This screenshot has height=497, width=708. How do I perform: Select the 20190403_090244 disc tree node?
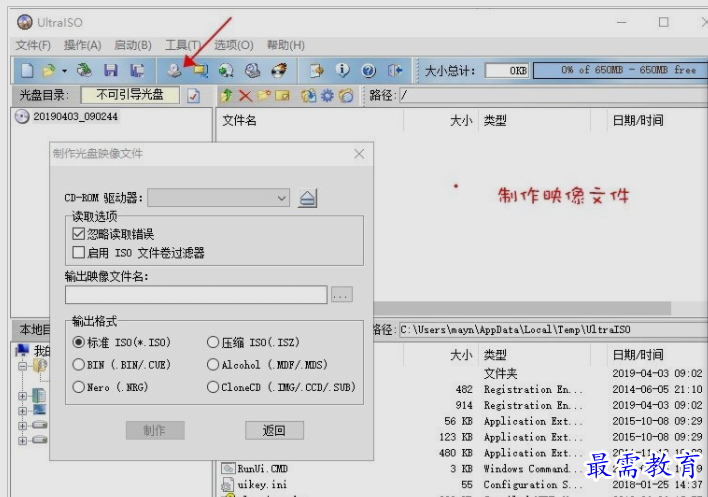click(x=75, y=116)
